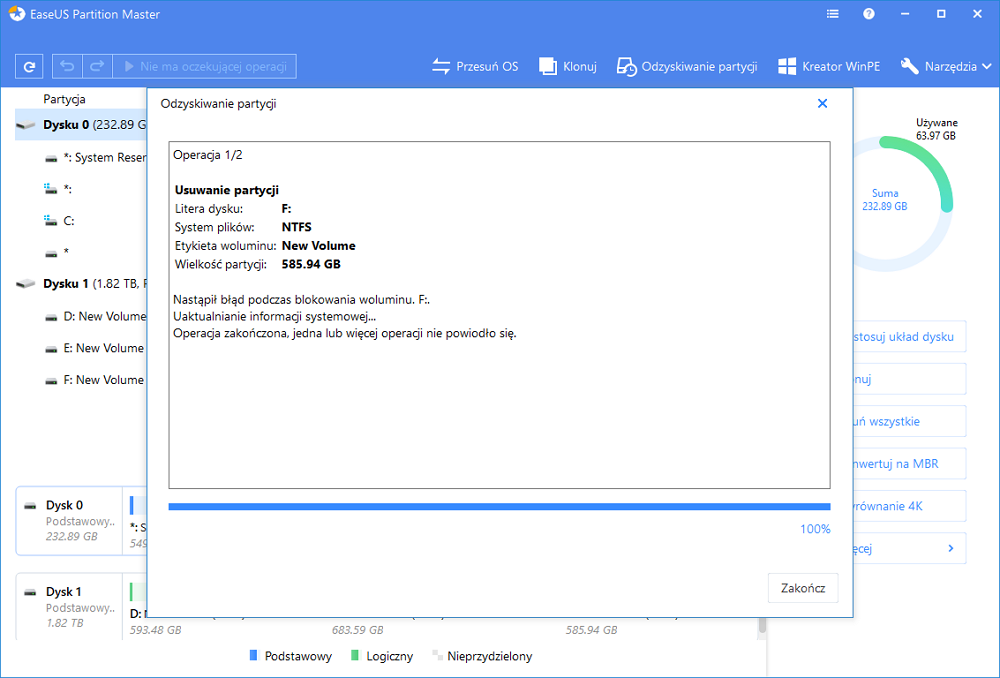This screenshot has height=678, width=1000.
Task: Click the 'Usuń wszystkie' action
Action: tap(909, 421)
